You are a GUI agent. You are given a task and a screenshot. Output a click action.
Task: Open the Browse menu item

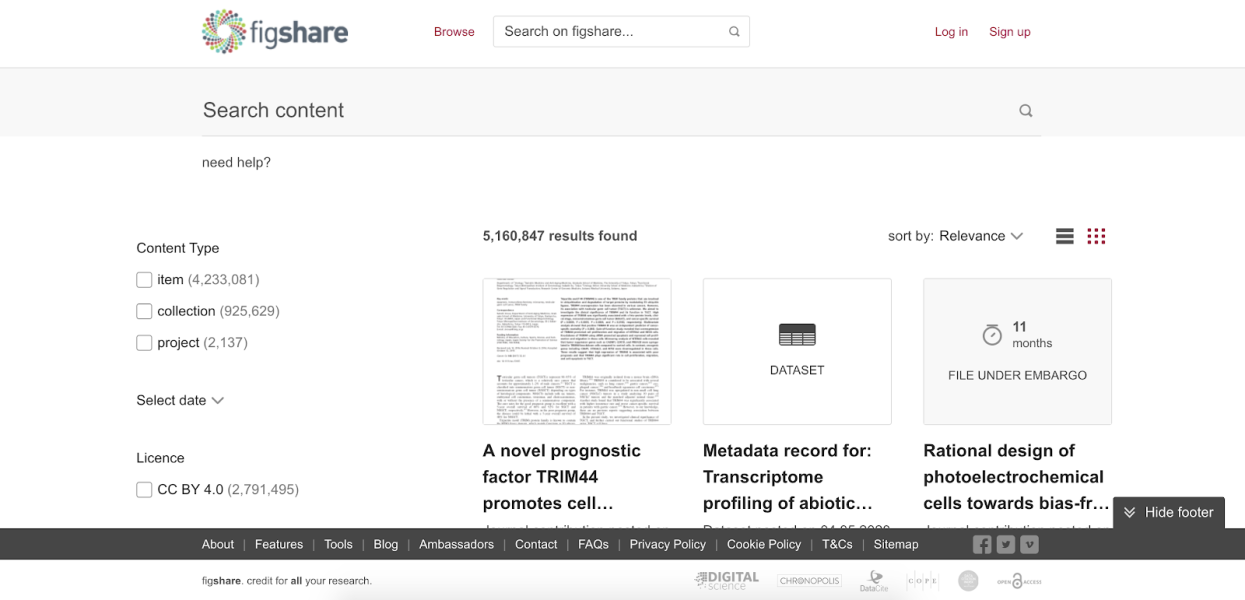[x=454, y=32]
